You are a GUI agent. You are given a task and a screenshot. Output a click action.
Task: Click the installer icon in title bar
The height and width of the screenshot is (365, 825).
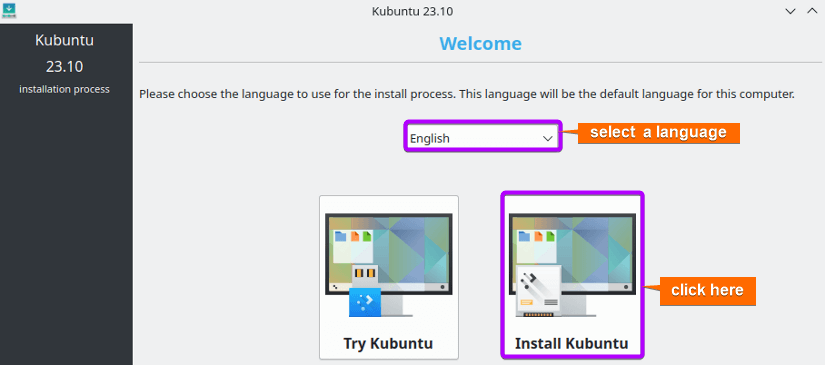(9, 11)
